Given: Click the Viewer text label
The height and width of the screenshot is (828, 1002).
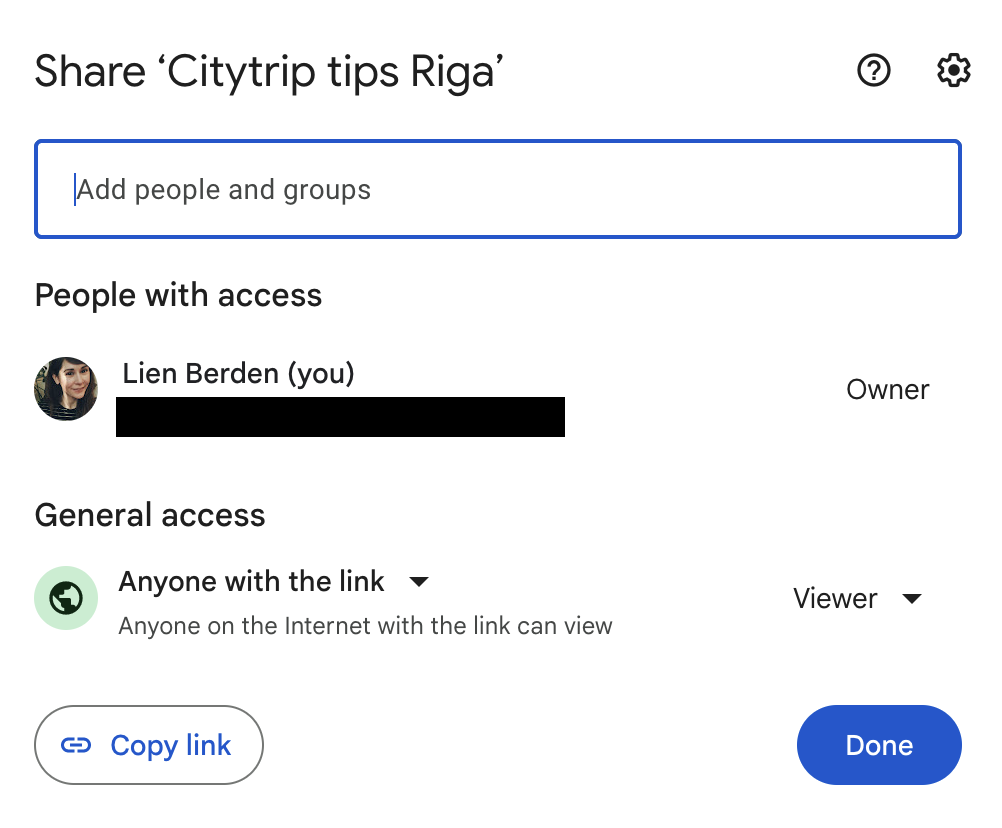Looking at the screenshot, I should (x=835, y=599).
